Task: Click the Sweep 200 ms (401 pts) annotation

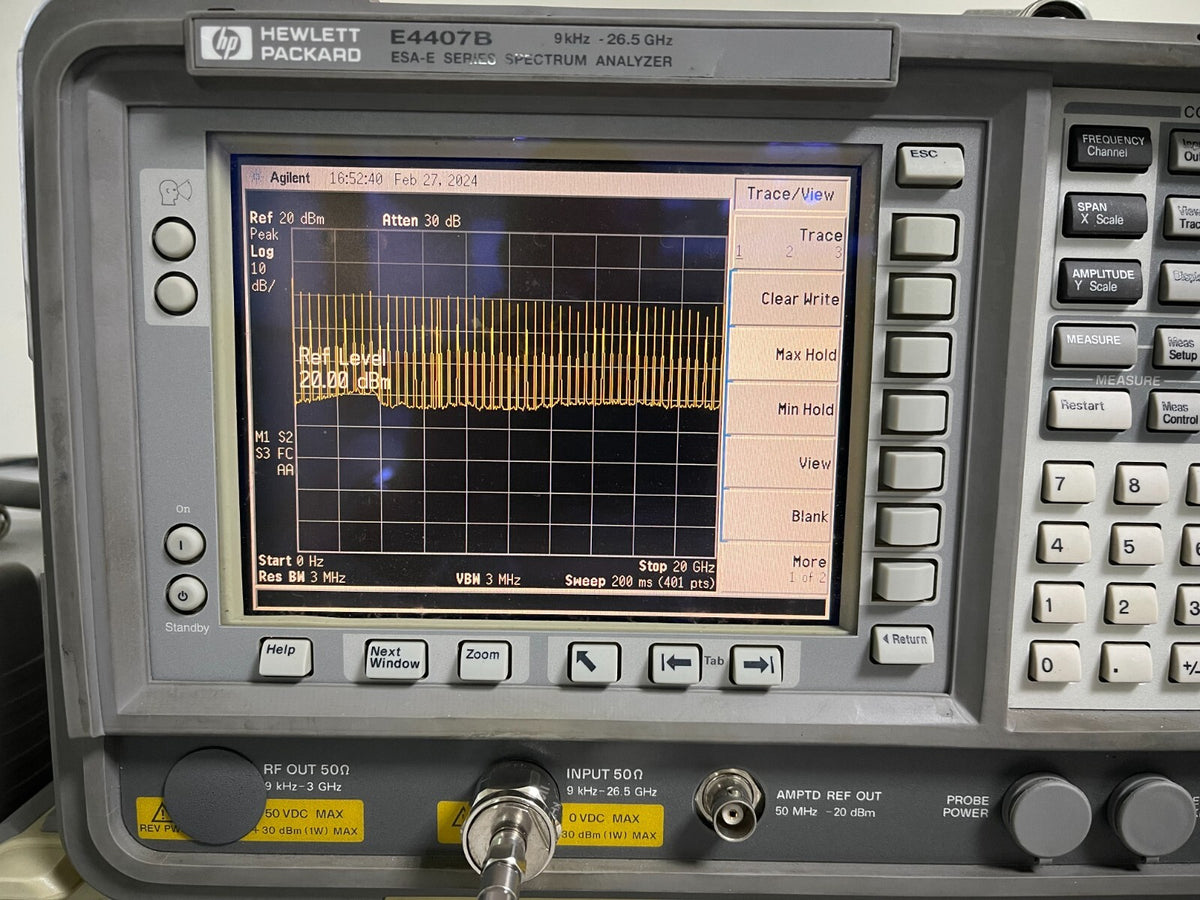Action: (x=640, y=581)
